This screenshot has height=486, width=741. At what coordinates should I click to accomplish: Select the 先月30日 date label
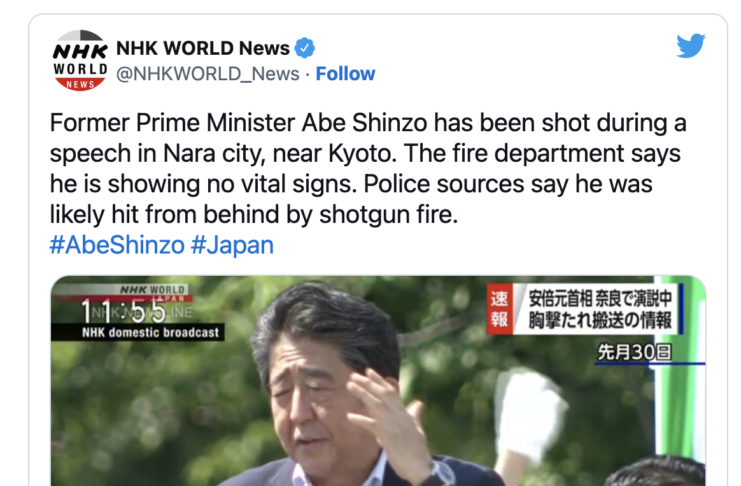tap(635, 352)
